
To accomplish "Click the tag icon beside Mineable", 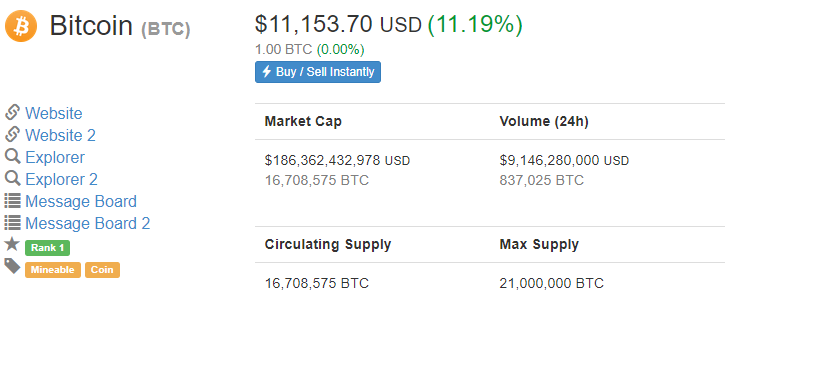I will [12, 266].
